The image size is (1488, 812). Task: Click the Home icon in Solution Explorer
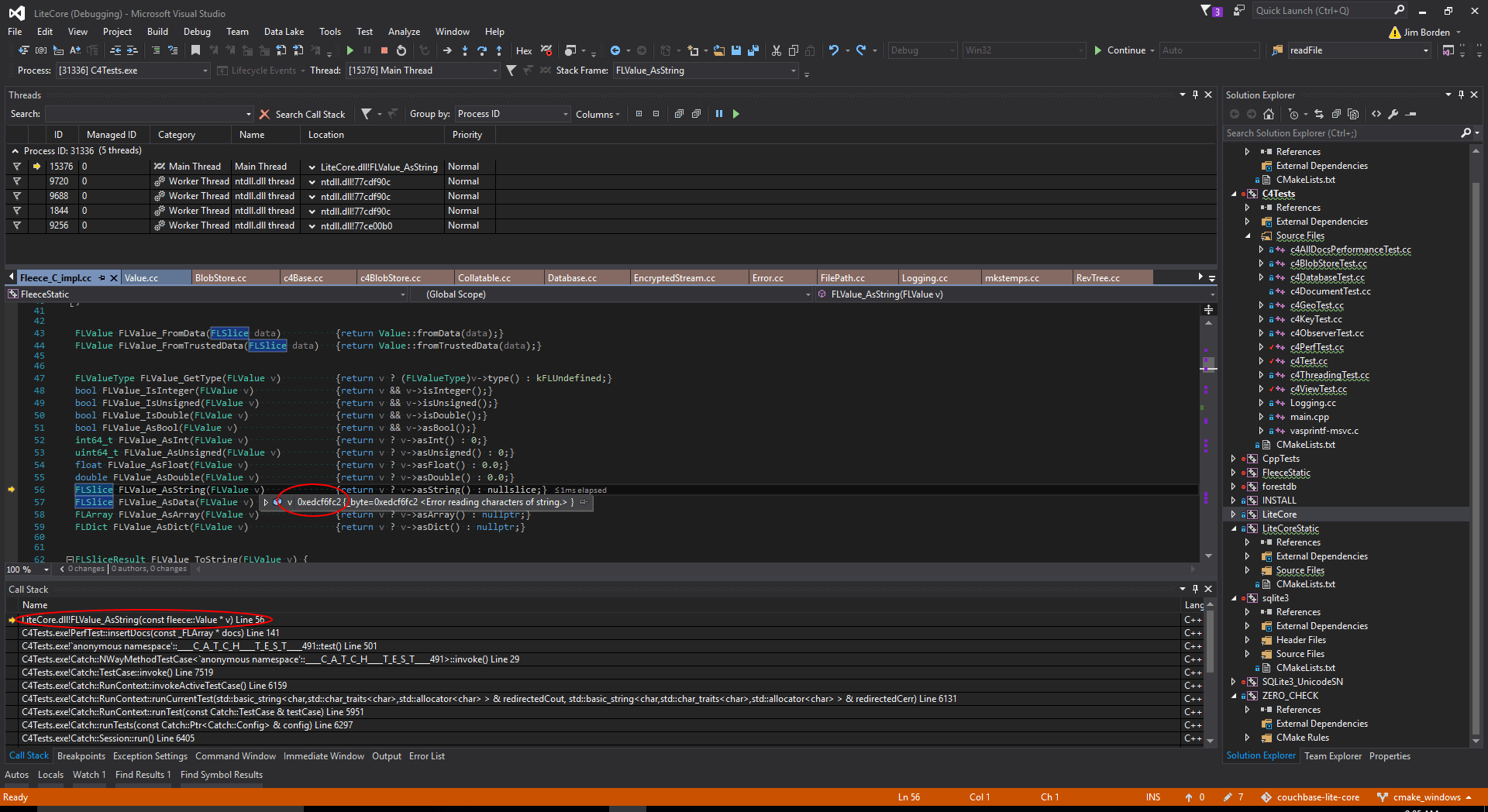coord(1268,114)
